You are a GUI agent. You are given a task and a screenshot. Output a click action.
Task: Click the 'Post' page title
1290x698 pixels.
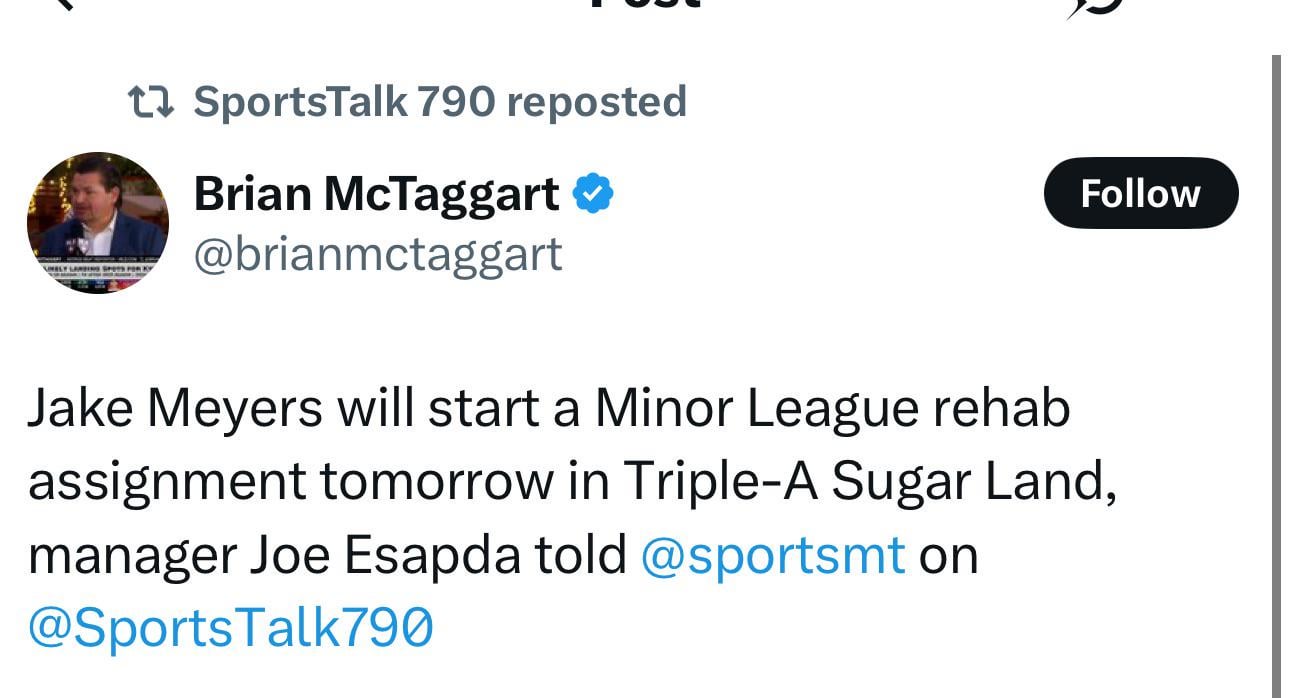pyautogui.click(x=645, y=5)
